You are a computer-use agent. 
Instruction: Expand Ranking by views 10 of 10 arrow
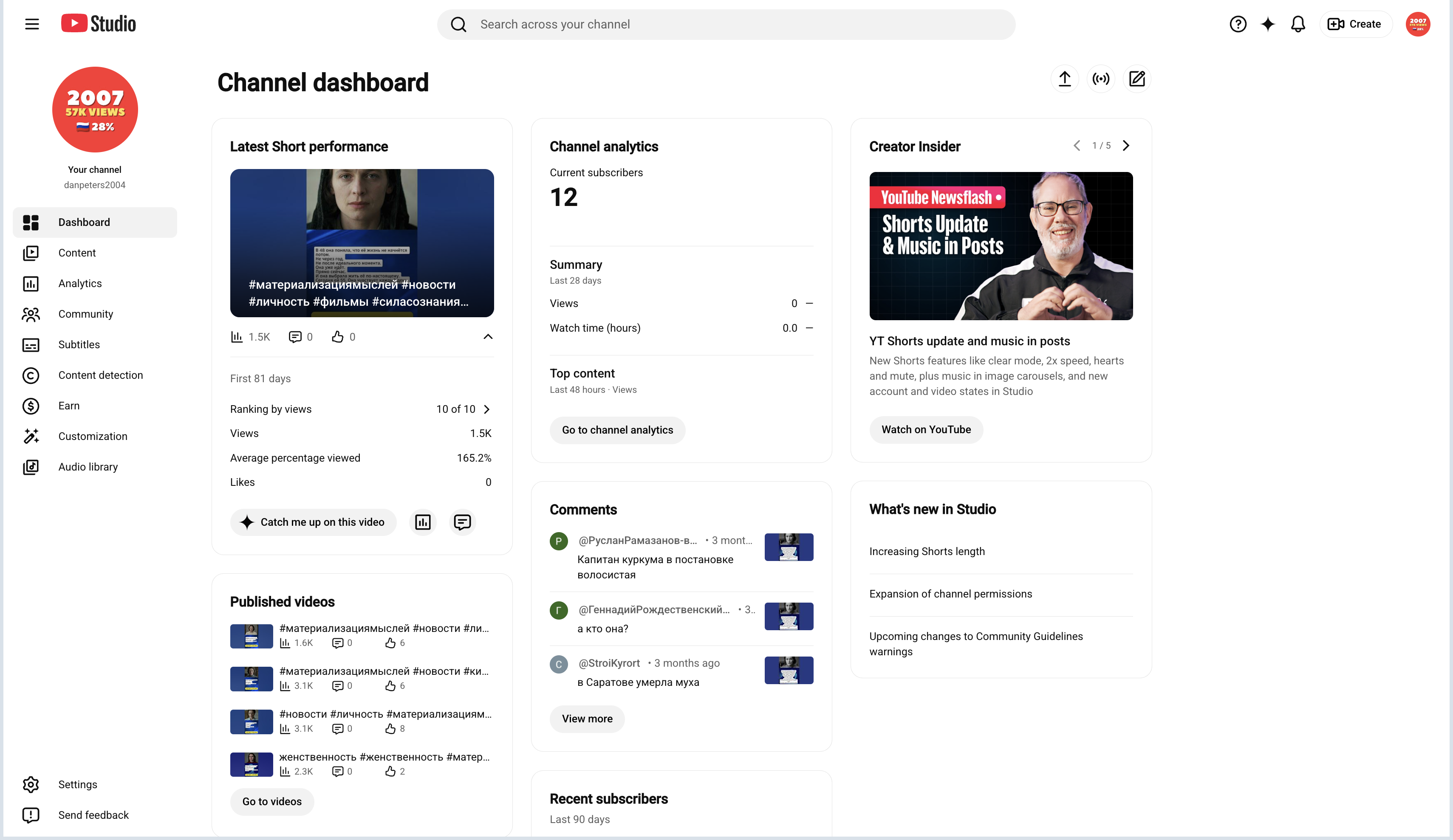(486, 409)
